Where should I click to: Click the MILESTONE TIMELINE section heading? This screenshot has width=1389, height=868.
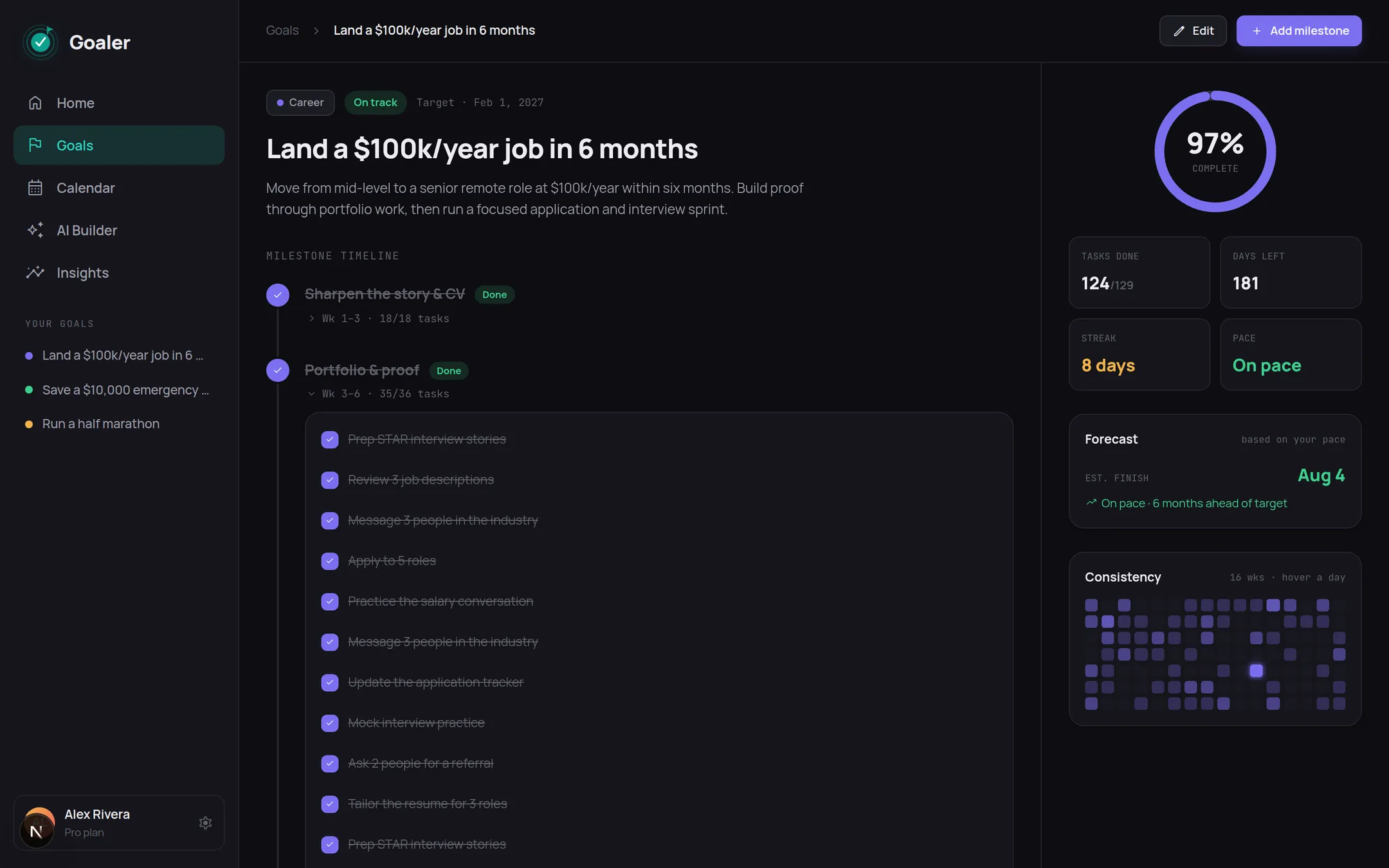[x=332, y=257]
